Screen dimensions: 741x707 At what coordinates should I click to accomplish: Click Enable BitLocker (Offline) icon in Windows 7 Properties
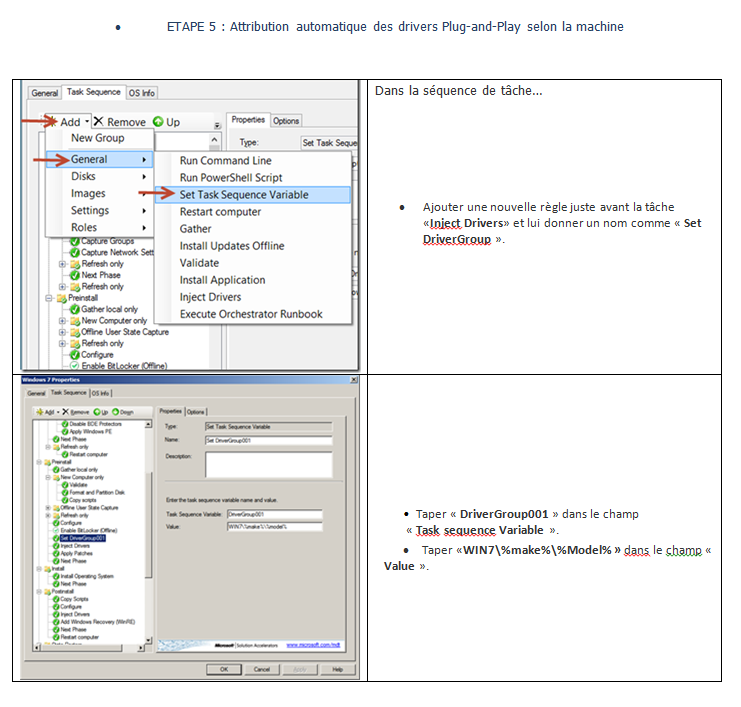[56, 531]
